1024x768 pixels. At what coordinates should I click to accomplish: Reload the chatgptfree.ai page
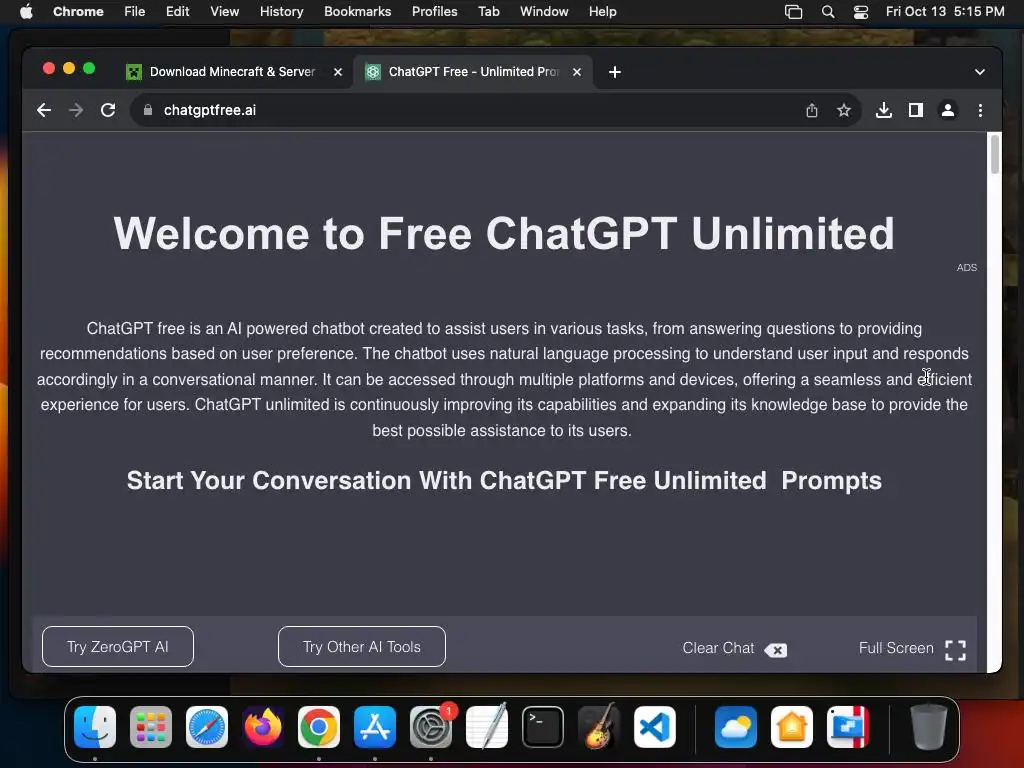tap(108, 110)
